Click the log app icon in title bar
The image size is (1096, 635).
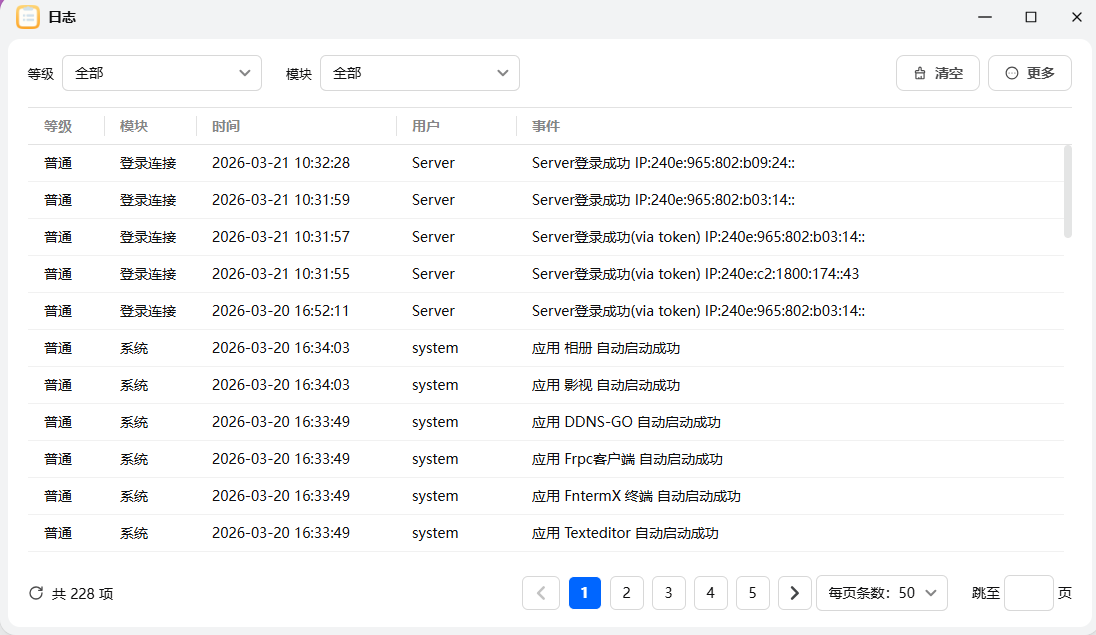28,17
